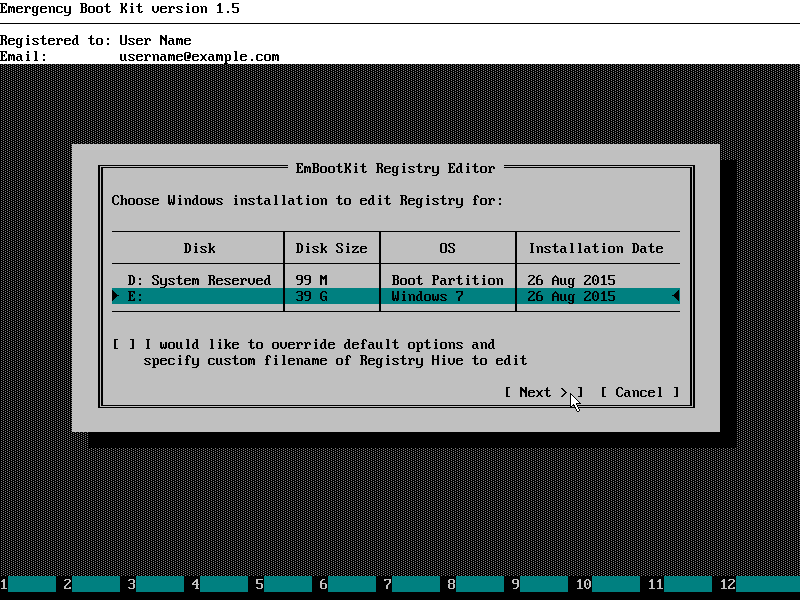Click the 'Choose Windows installation' prompt text
800x600 pixels.
click(x=307, y=200)
